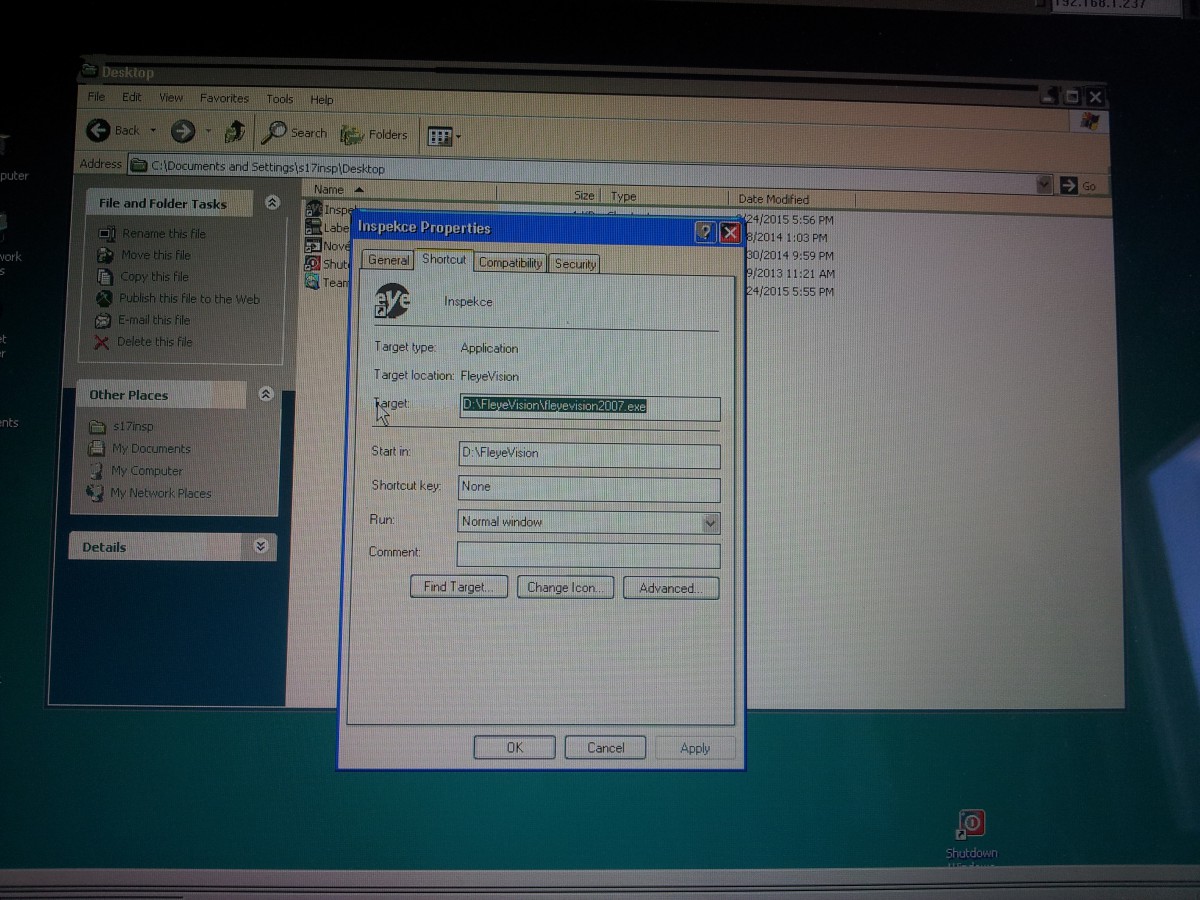
Task: Click the red Delete this file icon
Action: [102, 342]
